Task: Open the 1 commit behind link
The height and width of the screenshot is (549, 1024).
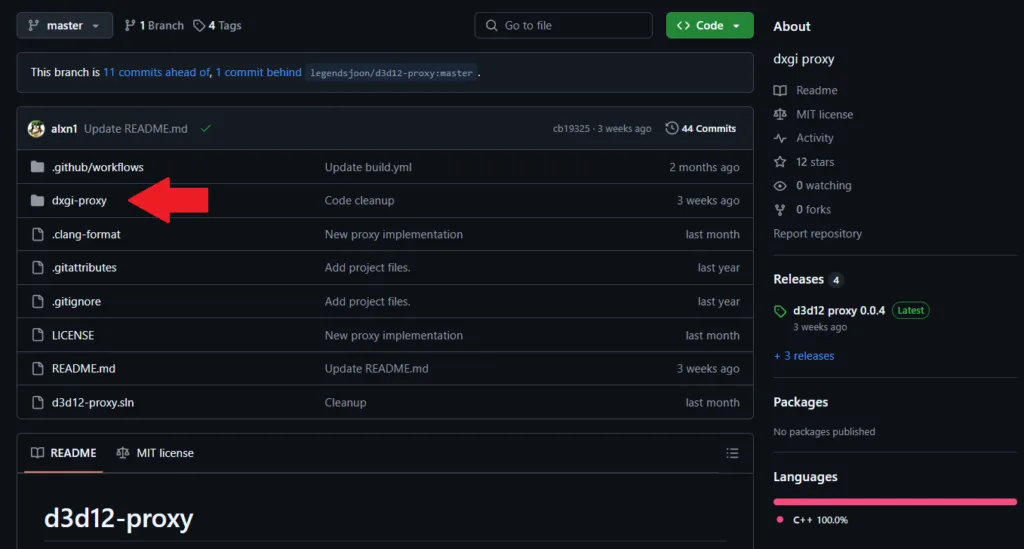Action: (258, 73)
